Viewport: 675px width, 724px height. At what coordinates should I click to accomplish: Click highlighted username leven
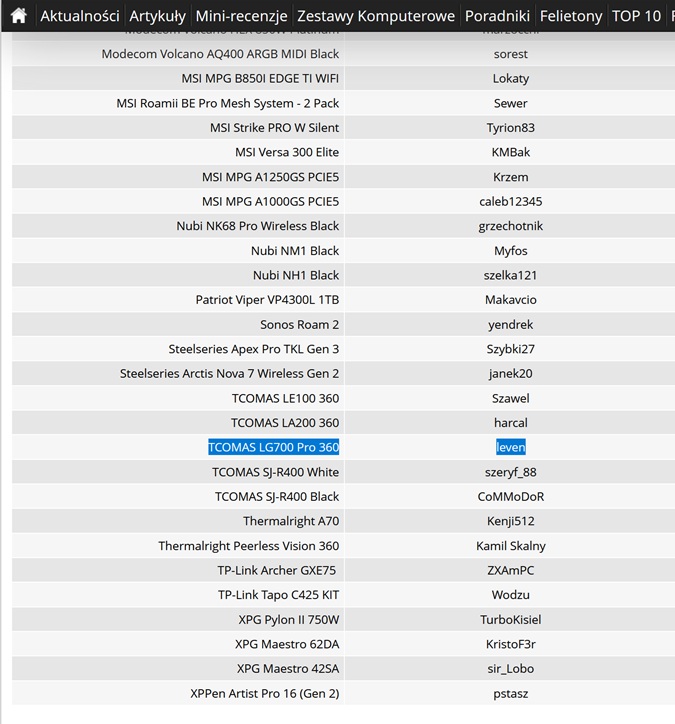[x=511, y=447]
